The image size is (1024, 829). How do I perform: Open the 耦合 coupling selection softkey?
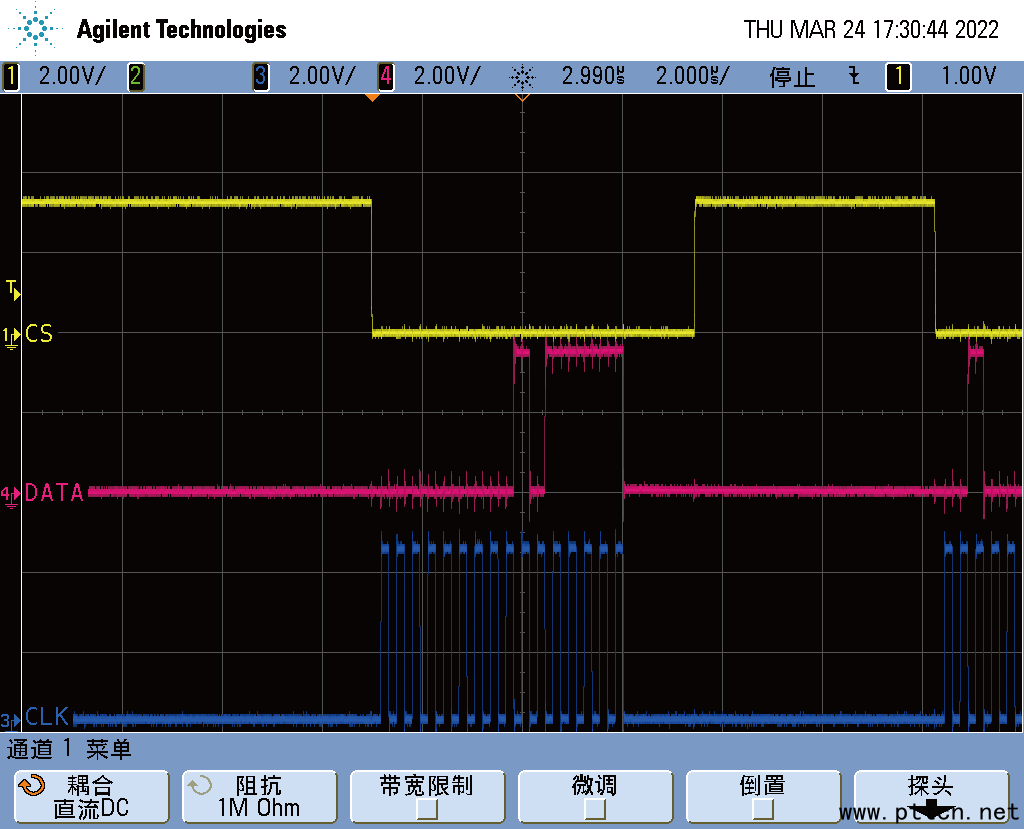click(91, 797)
